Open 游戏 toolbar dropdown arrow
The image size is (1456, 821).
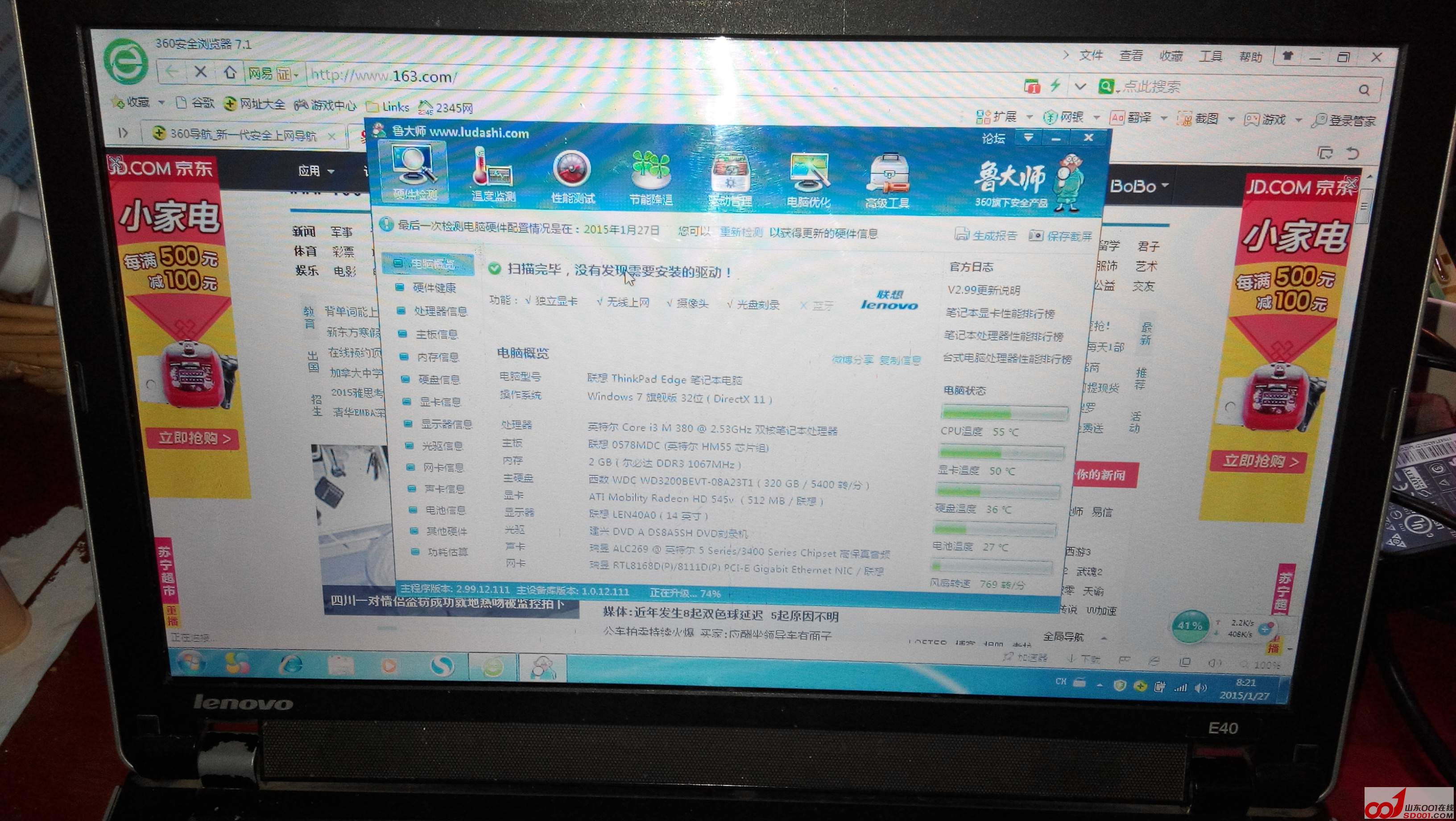click(1298, 120)
